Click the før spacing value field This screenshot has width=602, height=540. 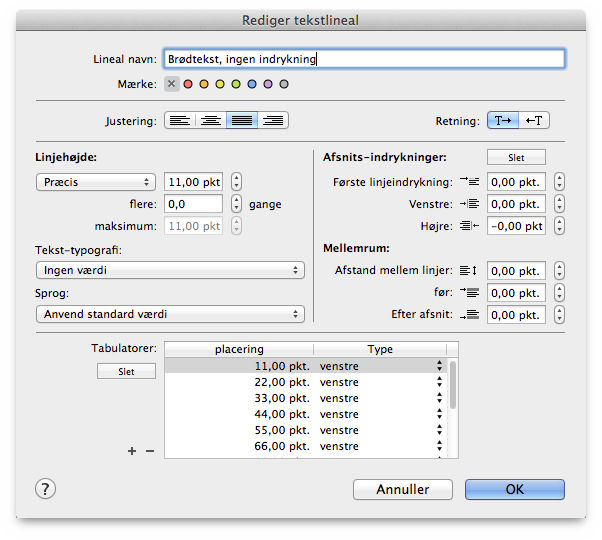[516, 293]
